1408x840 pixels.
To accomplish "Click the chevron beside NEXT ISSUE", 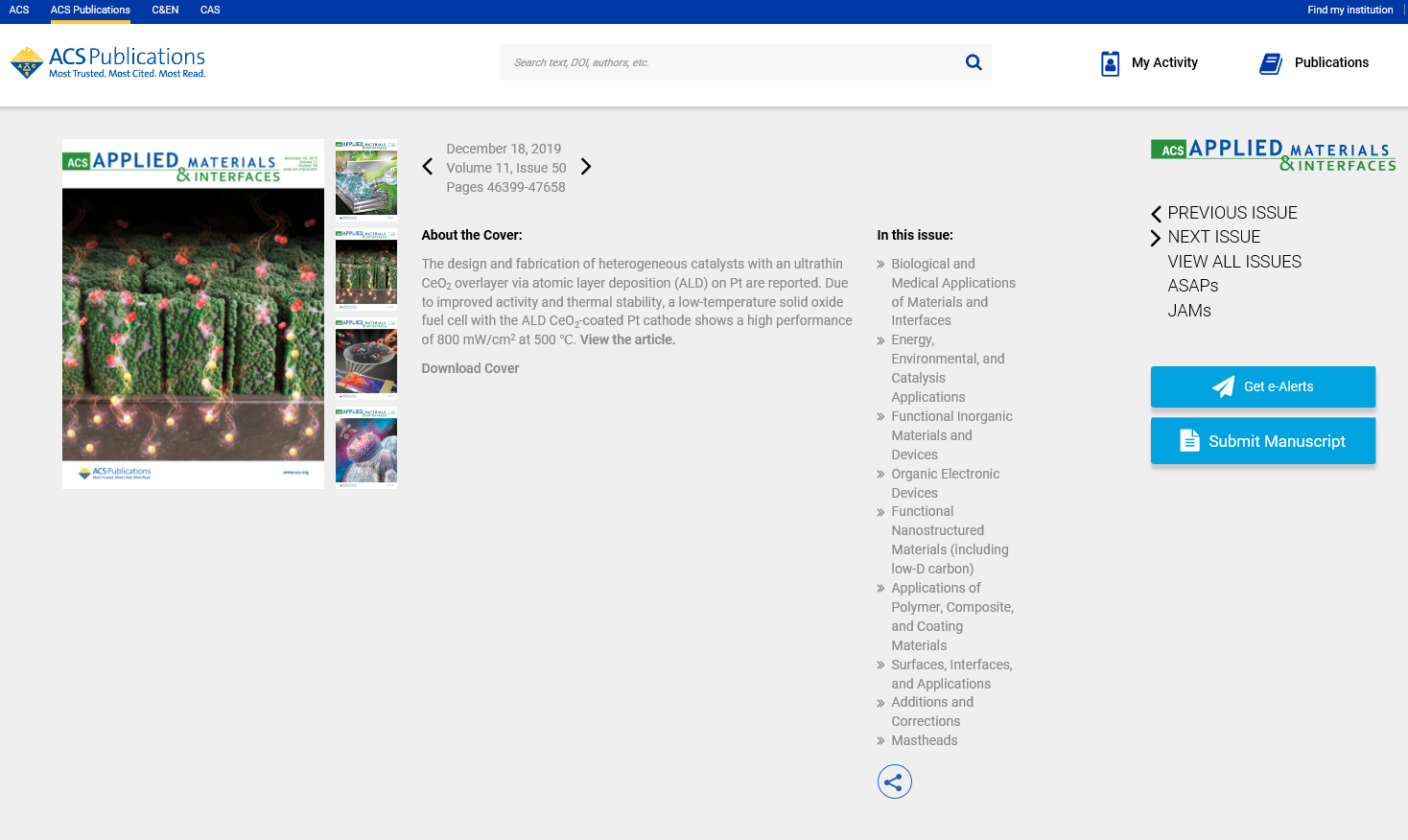I will [x=1156, y=238].
